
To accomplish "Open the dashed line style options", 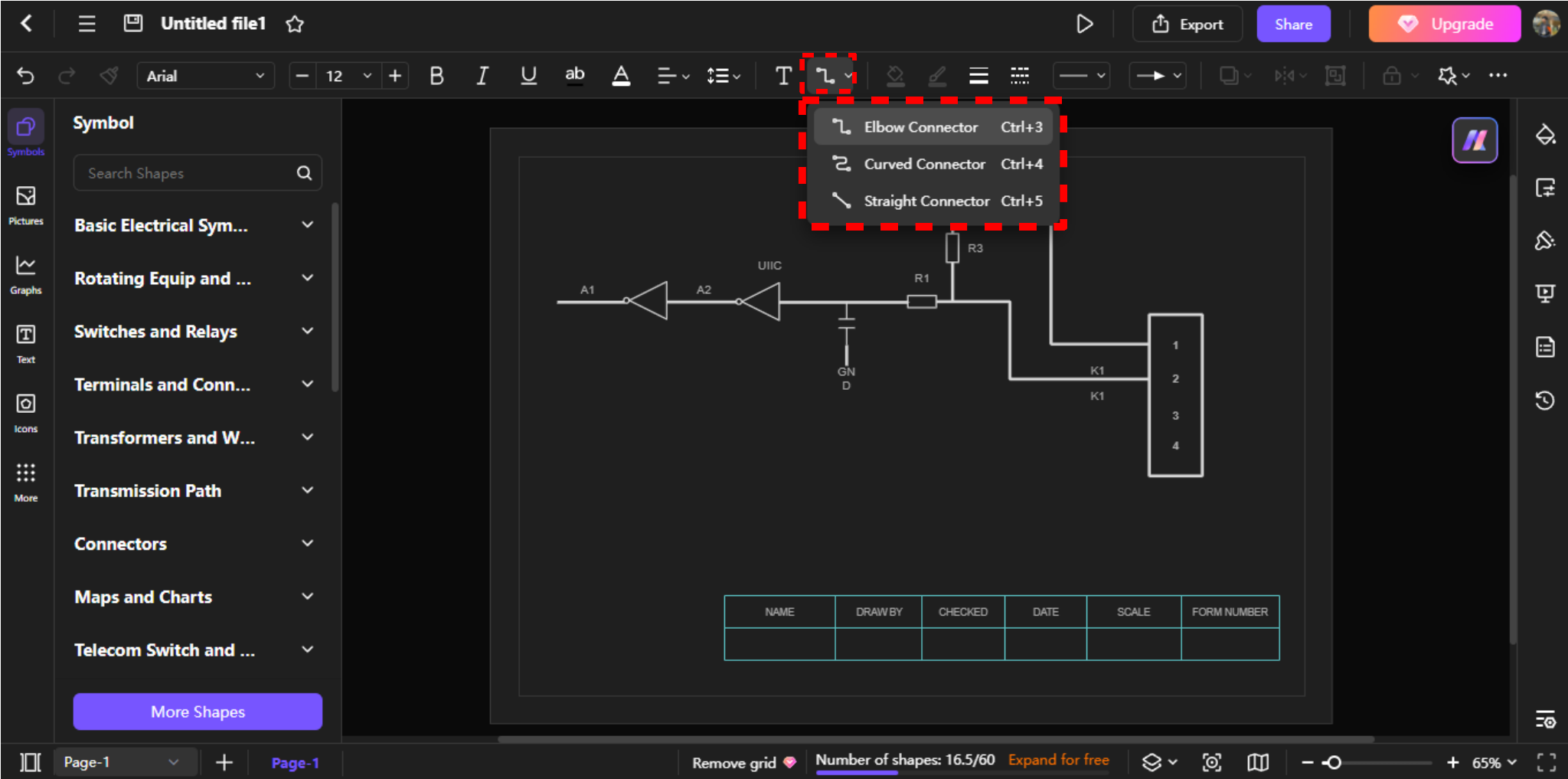I will [x=1020, y=76].
